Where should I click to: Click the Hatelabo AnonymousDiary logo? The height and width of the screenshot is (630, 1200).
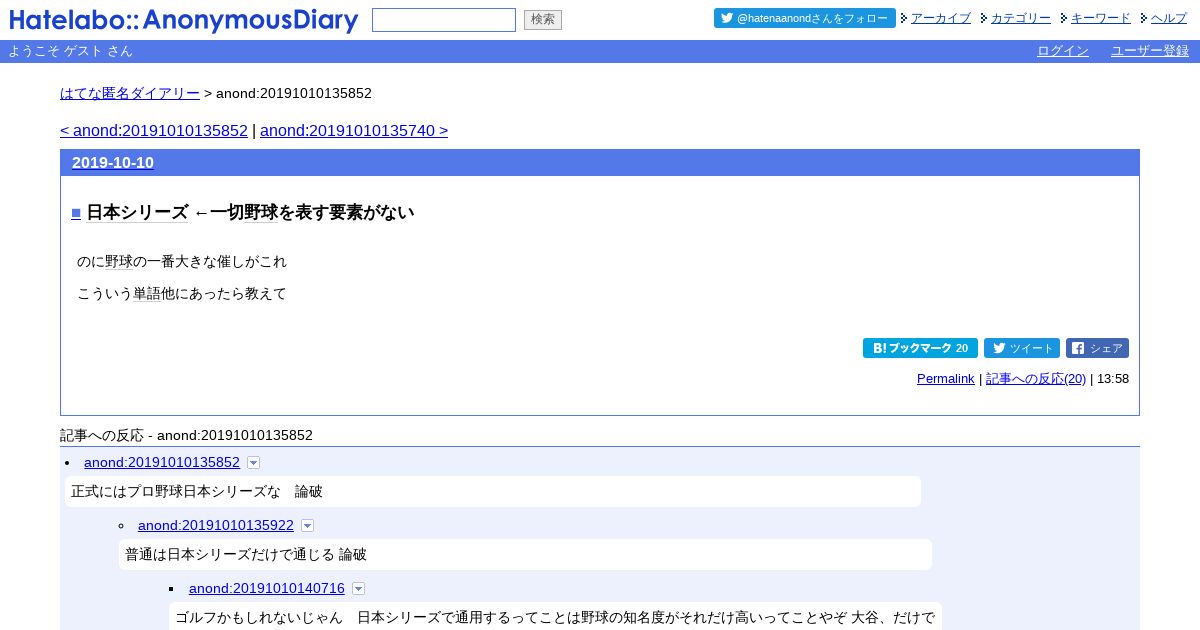tap(184, 20)
